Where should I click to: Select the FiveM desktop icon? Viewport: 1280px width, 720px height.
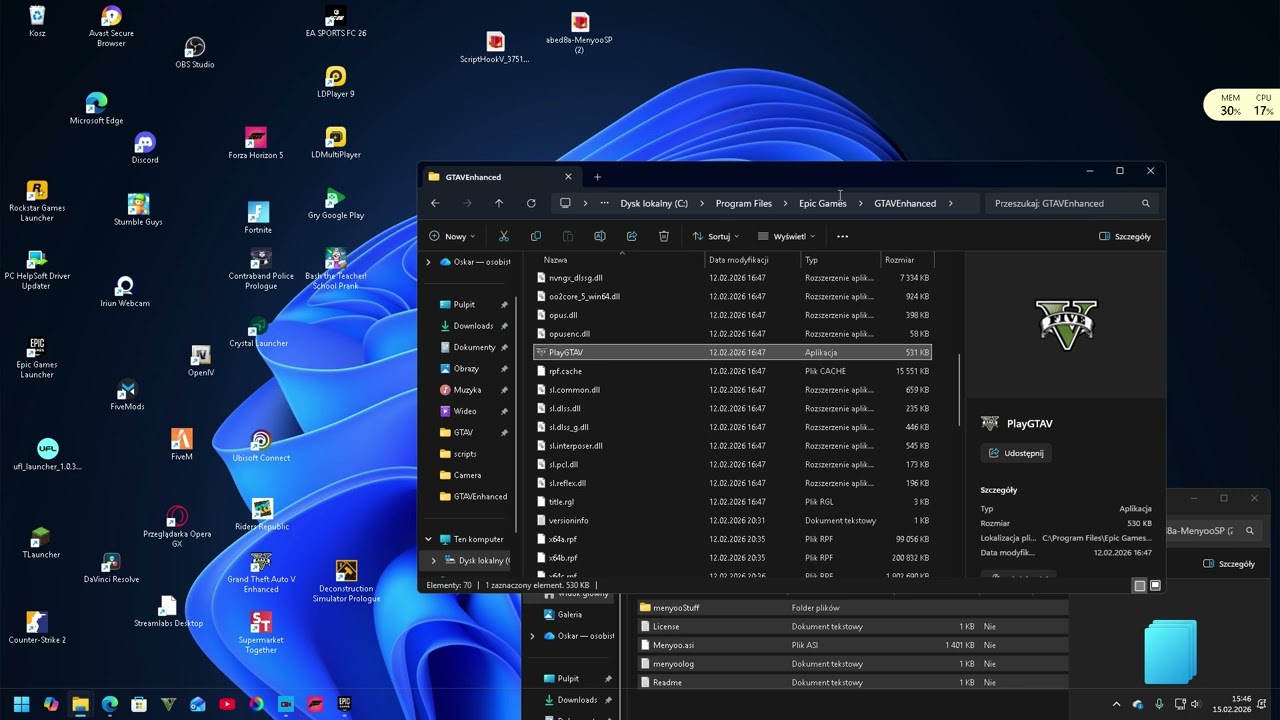[x=181, y=445]
